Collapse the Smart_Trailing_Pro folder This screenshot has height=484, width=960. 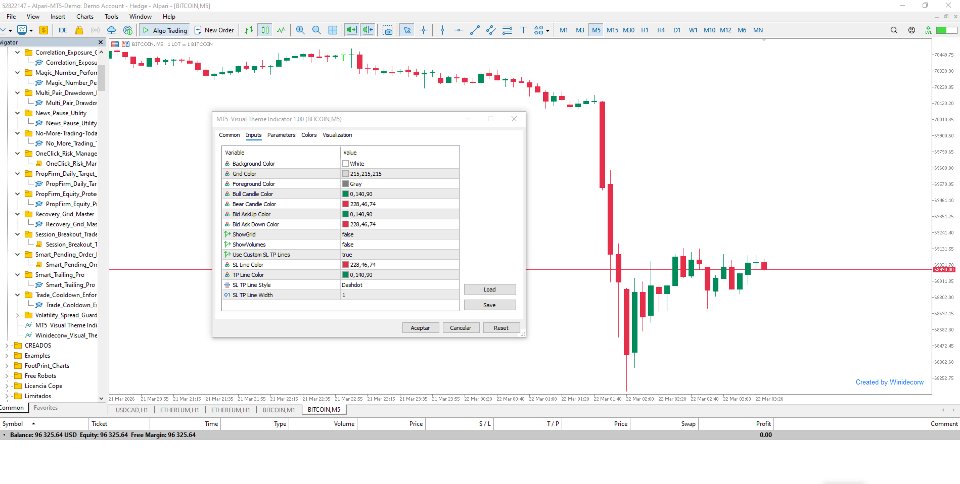[x=18, y=275]
